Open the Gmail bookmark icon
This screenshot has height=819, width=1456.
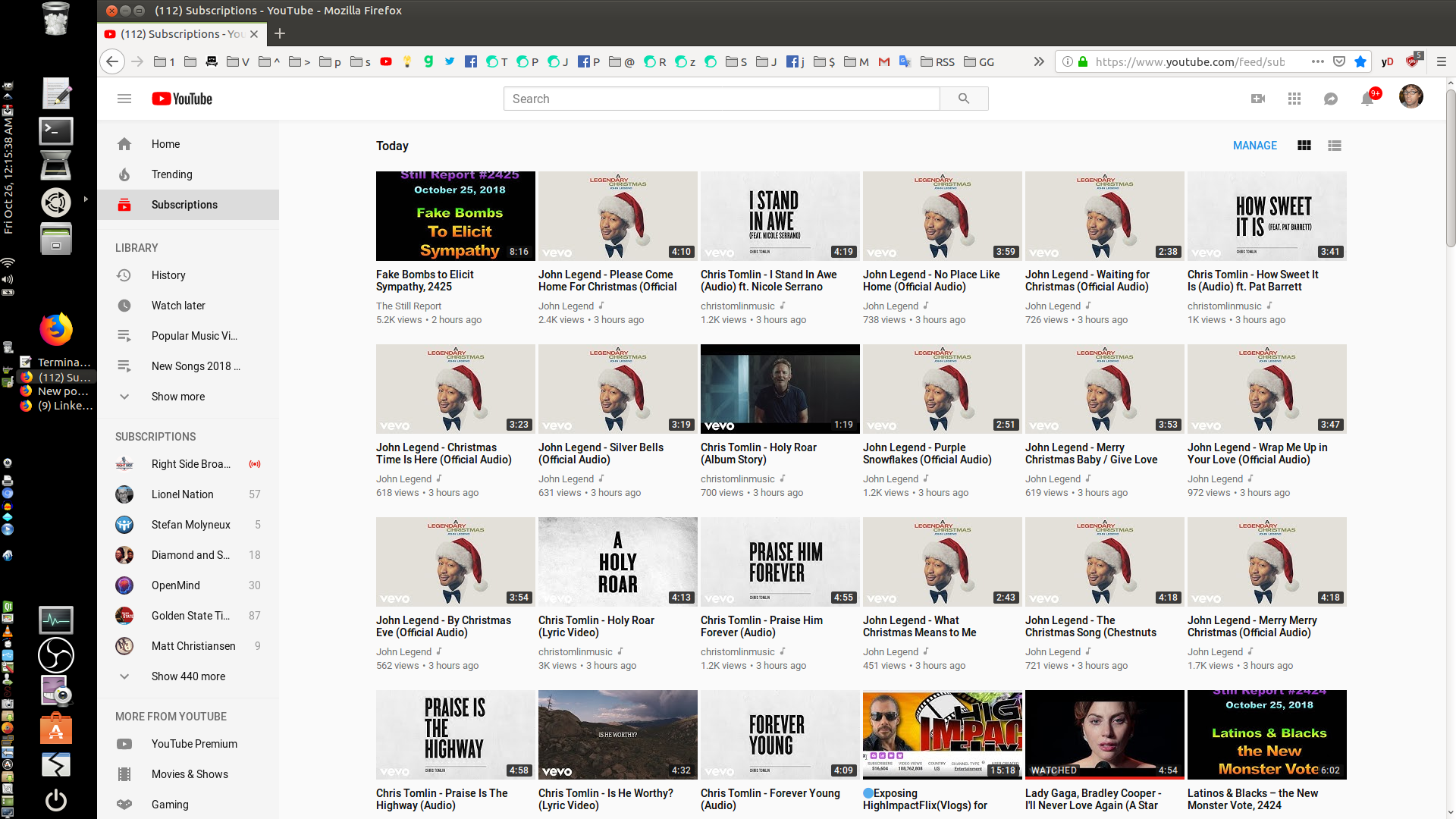click(884, 61)
